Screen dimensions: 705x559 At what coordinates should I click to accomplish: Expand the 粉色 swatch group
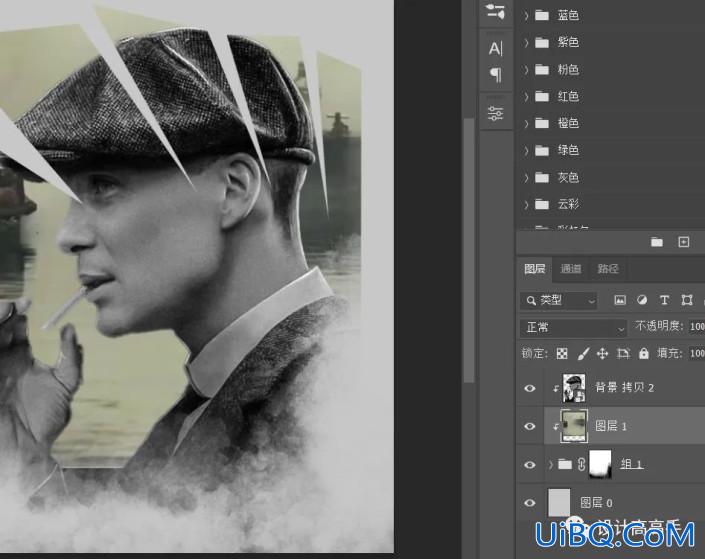point(526,70)
